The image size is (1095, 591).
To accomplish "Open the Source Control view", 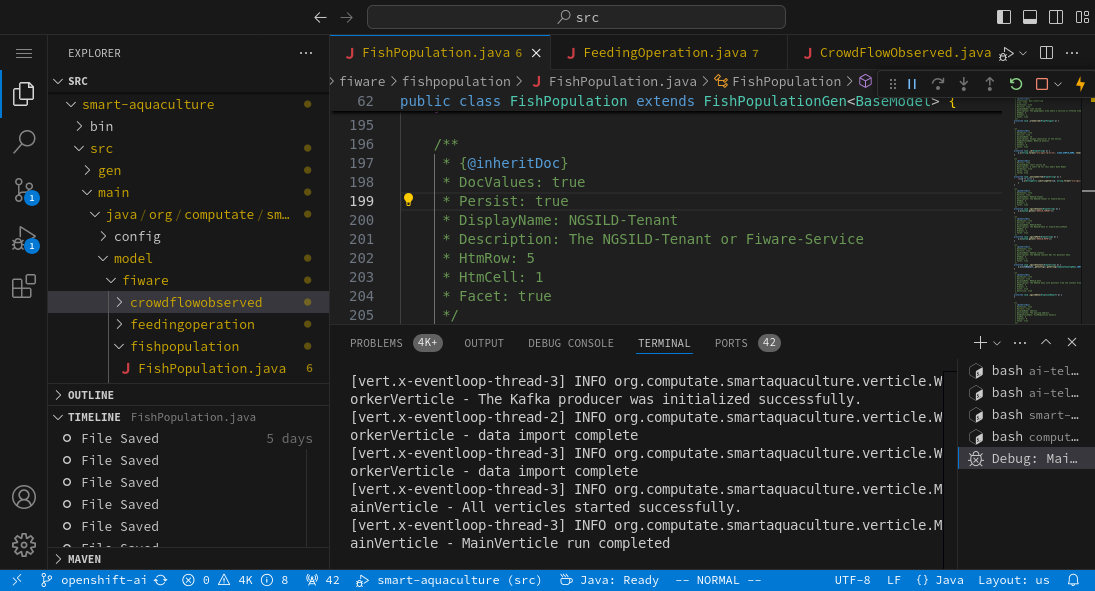I will 24,190.
